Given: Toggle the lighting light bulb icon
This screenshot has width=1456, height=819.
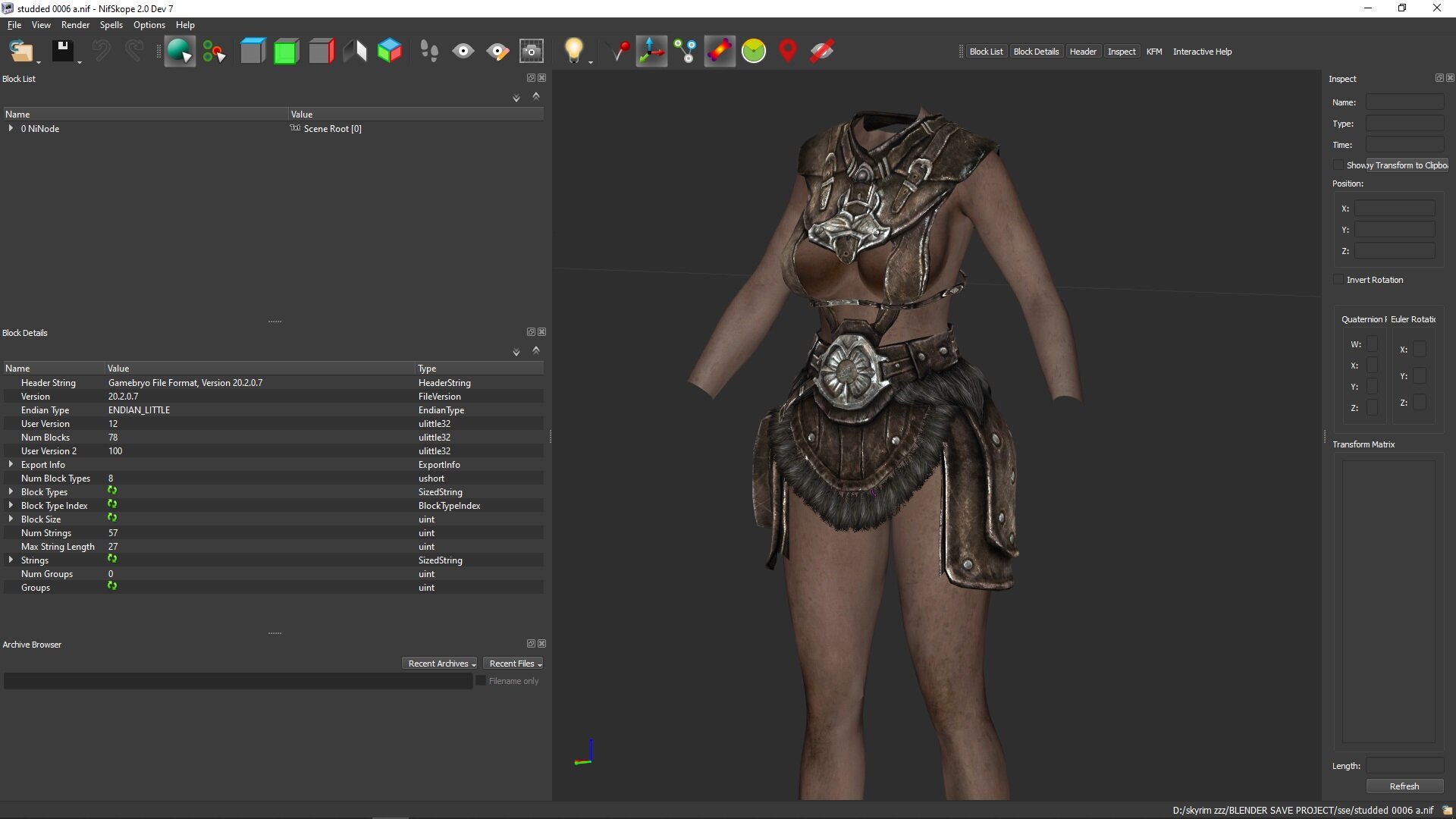Looking at the screenshot, I should pyautogui.click(x=574, y=51).
